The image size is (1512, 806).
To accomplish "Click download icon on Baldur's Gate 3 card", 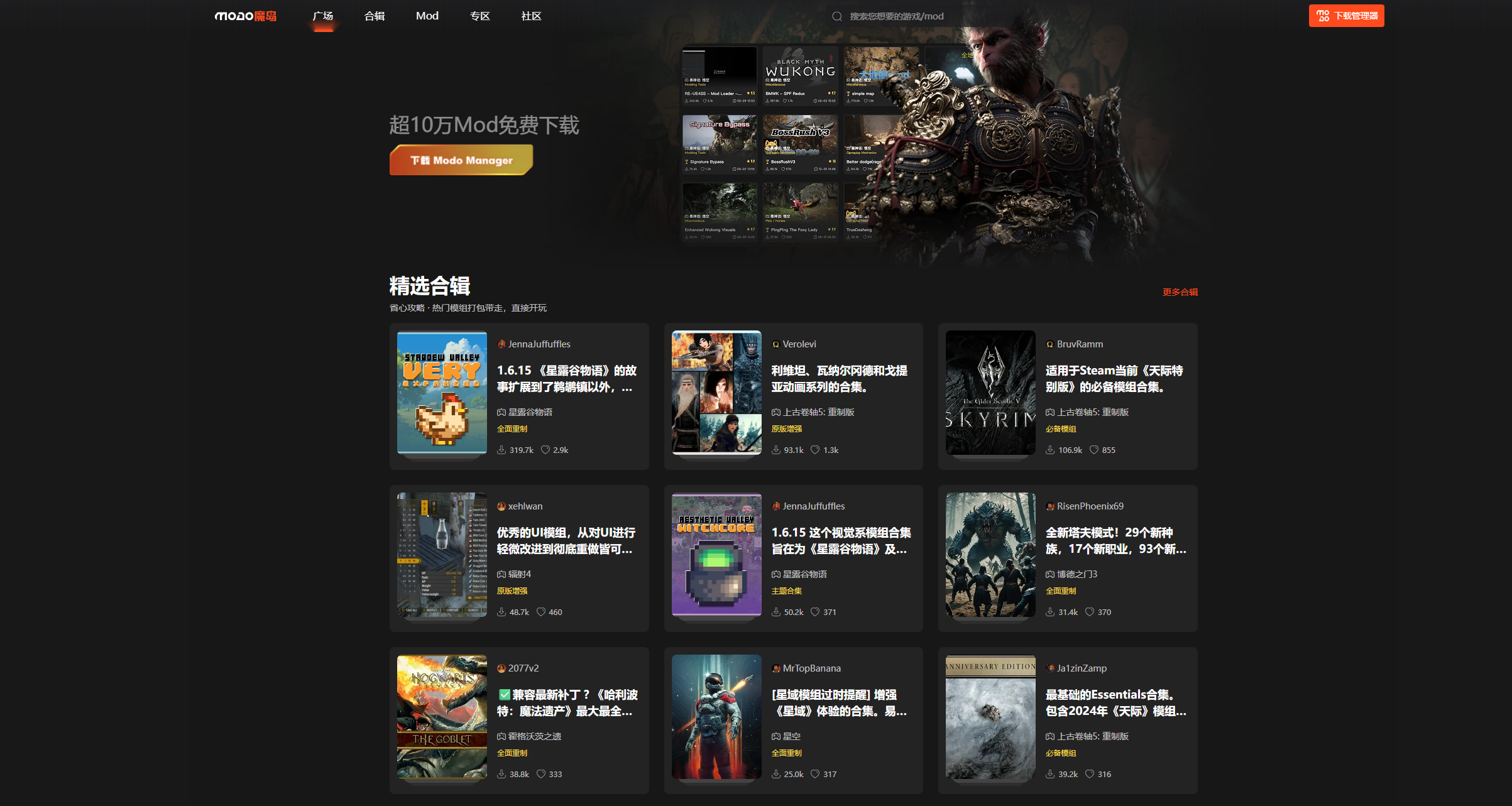I will point(1050,612).
